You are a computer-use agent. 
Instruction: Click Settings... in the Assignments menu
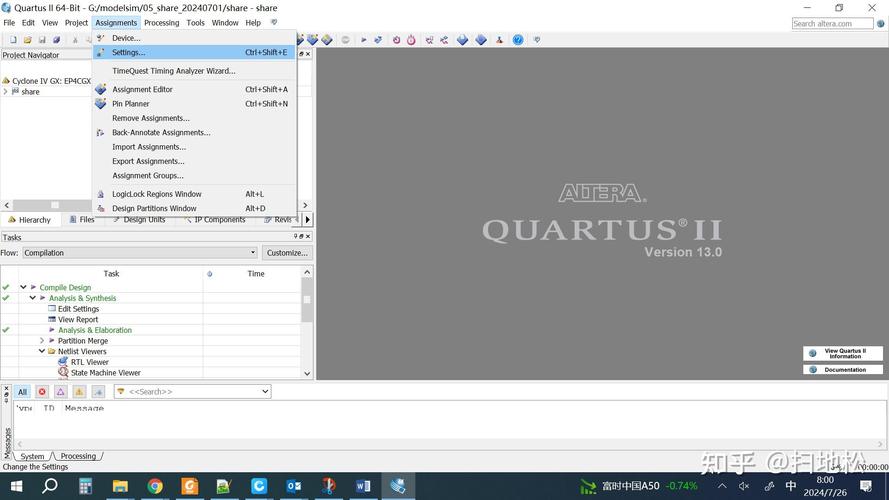[x=128, y=52]
